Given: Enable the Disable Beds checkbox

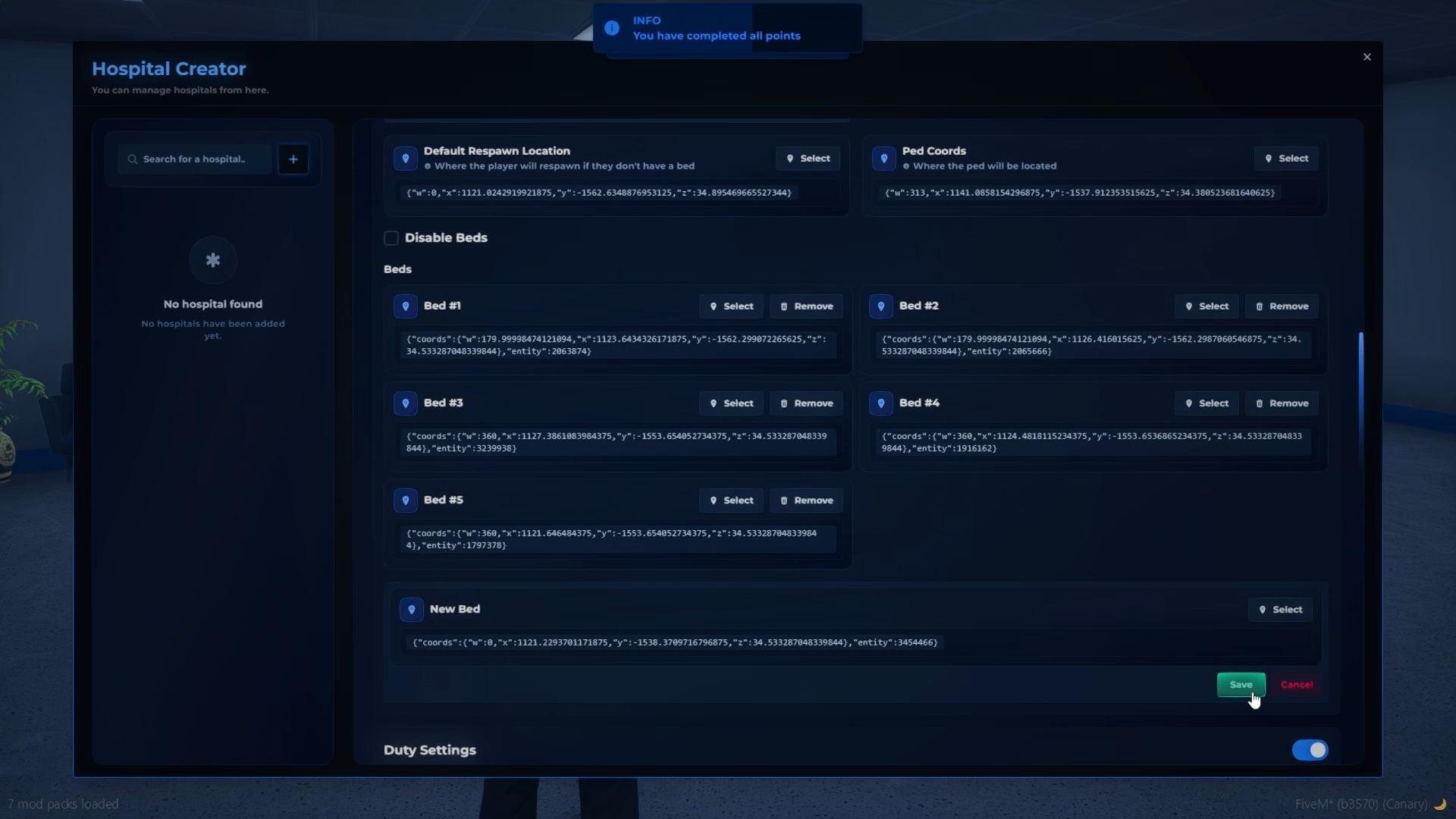Looking at the screenshot, I should (391, 238).
